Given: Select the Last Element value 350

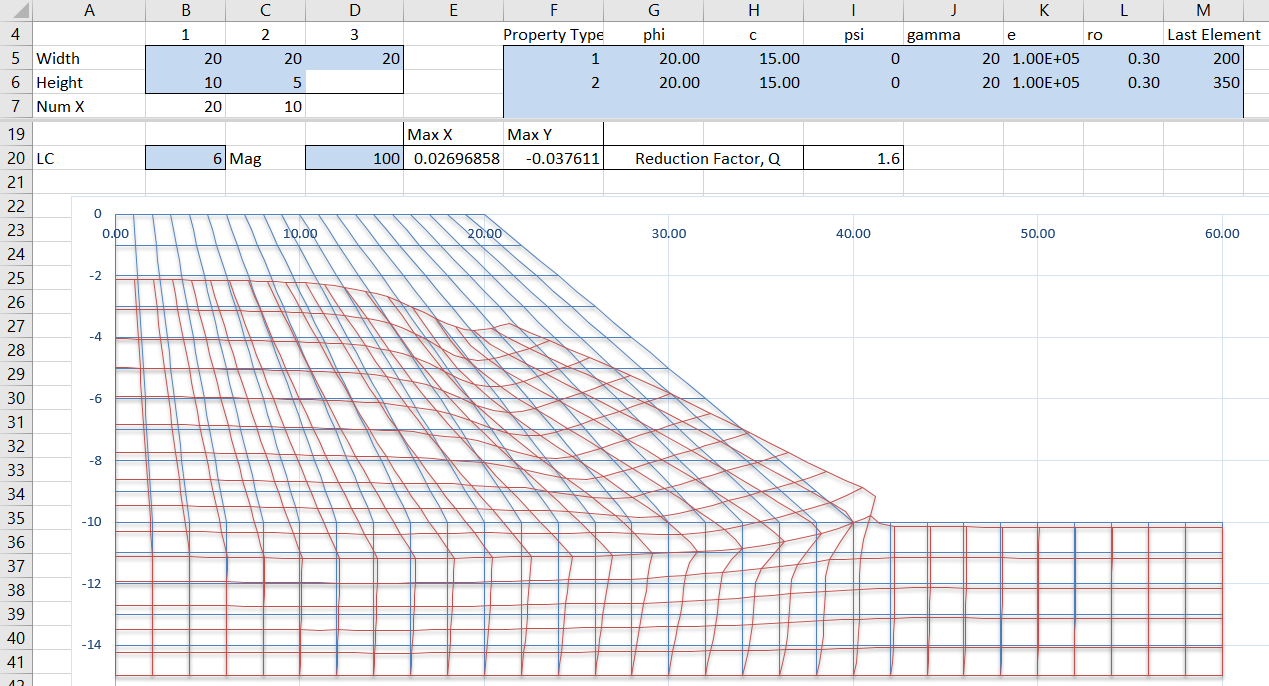Looking at the screenshot, I should [x=1203, y=83].
